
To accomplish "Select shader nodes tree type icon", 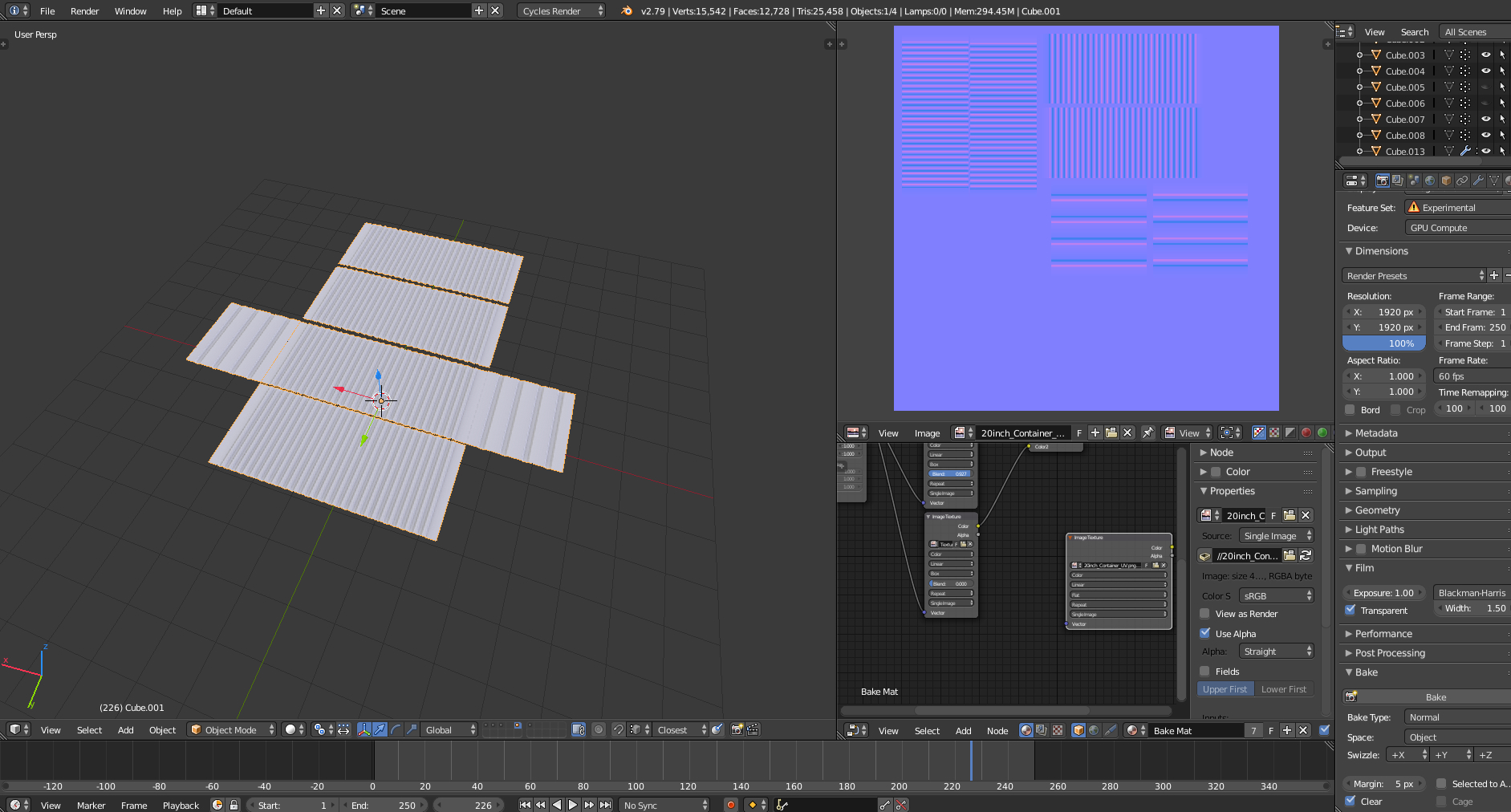I will coord(1026,730).
